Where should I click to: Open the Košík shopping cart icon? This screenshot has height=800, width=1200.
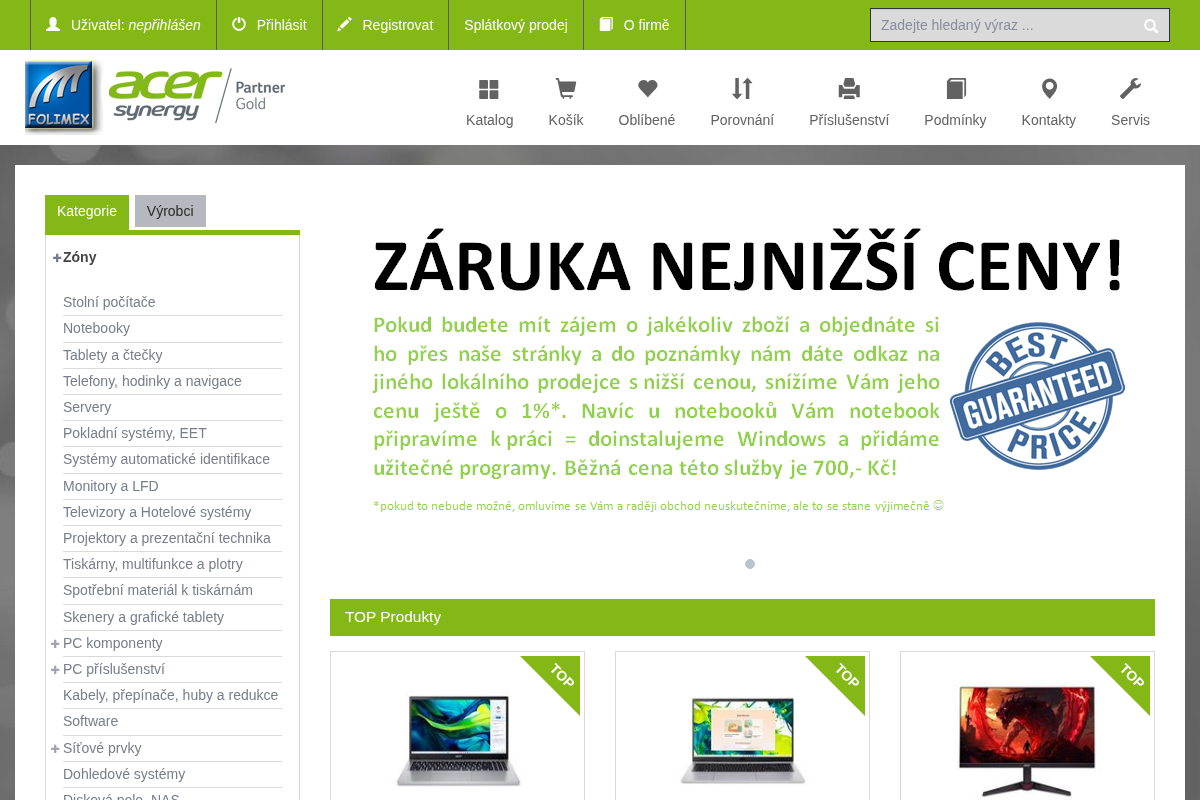click(566, 89)
